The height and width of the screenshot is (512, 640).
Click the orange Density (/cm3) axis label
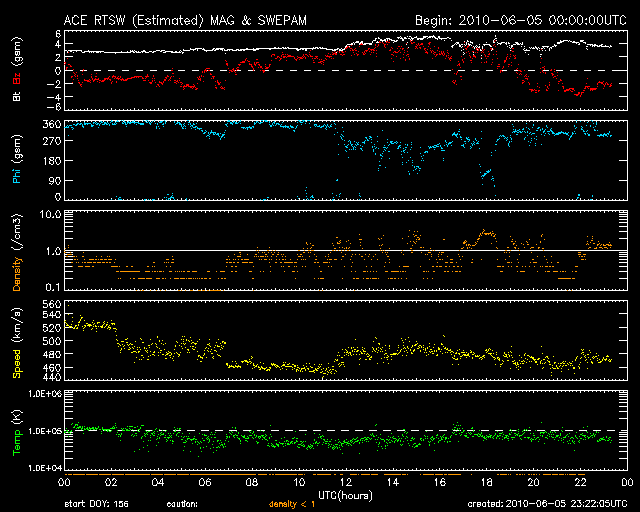click(16, 251)
